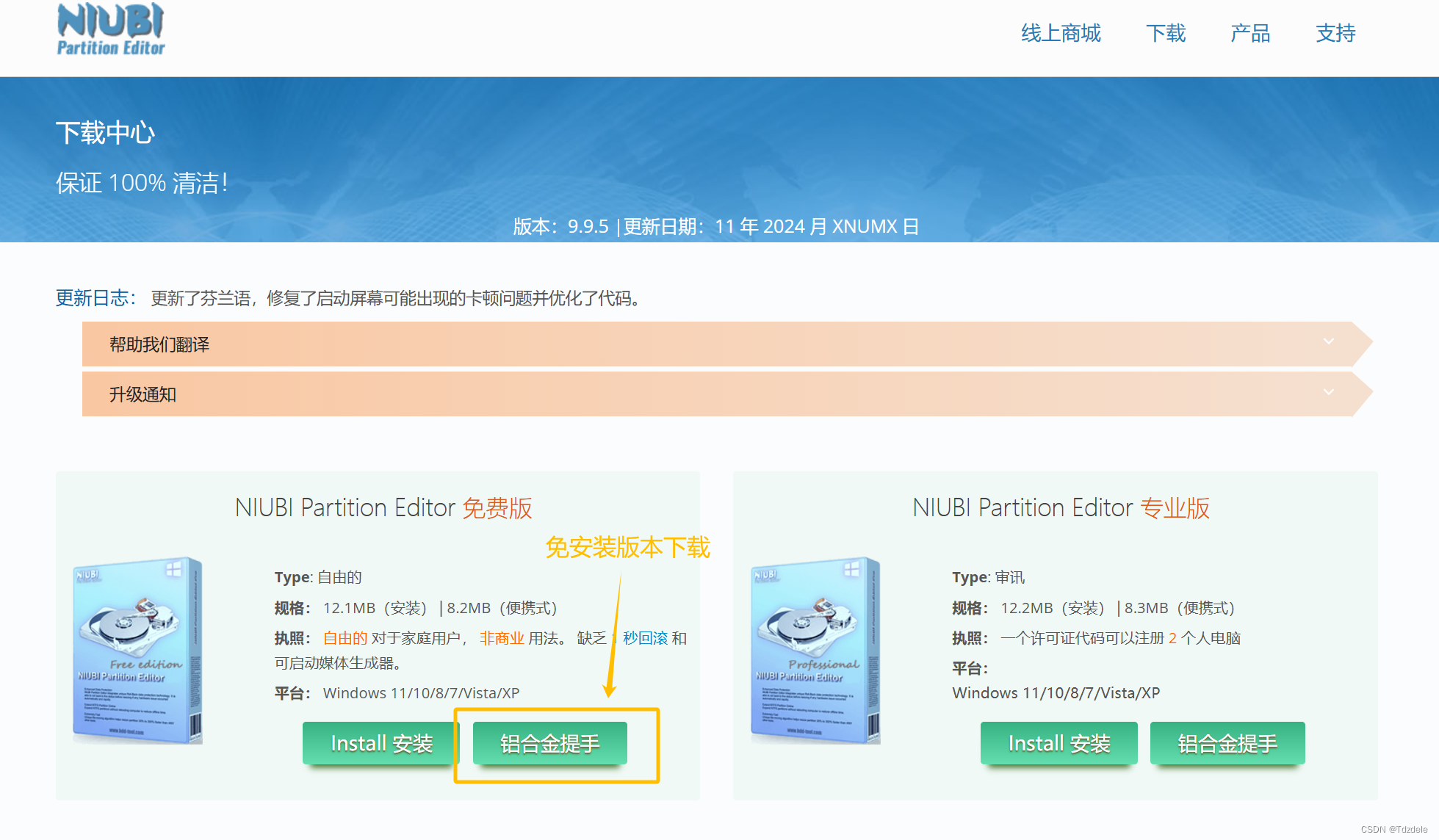The height and width of the screenshot is (840, 1439).
Task: Expand the 升级通知 chevron arrow
Action: pos(1328,392)
